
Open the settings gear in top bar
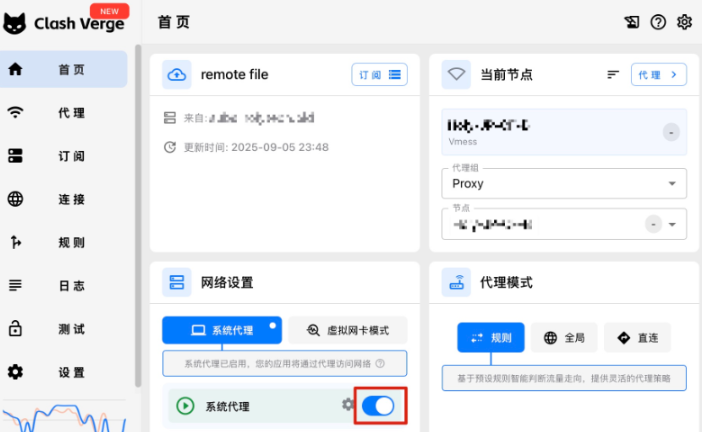pos(684,22)
